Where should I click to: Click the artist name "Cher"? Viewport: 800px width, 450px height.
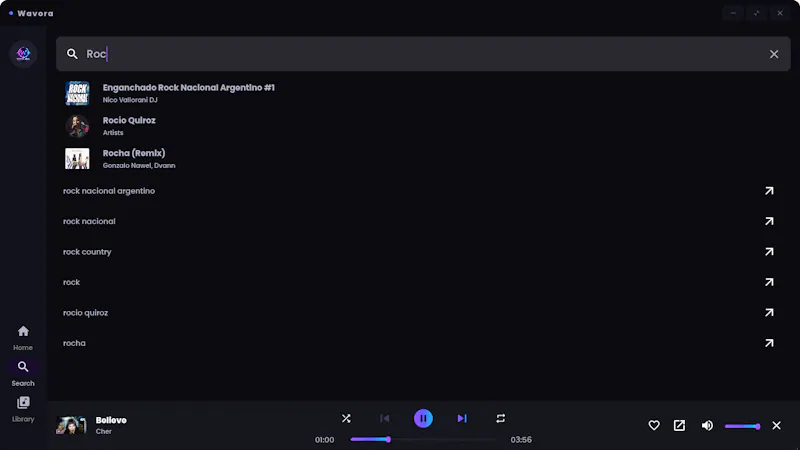(104, 432)
